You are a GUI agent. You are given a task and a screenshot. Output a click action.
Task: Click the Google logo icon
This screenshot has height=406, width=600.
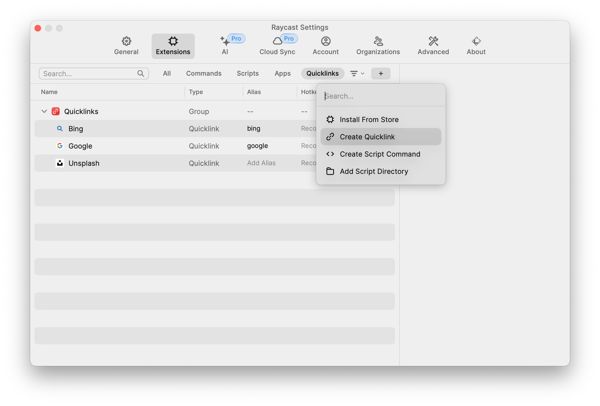60,146
